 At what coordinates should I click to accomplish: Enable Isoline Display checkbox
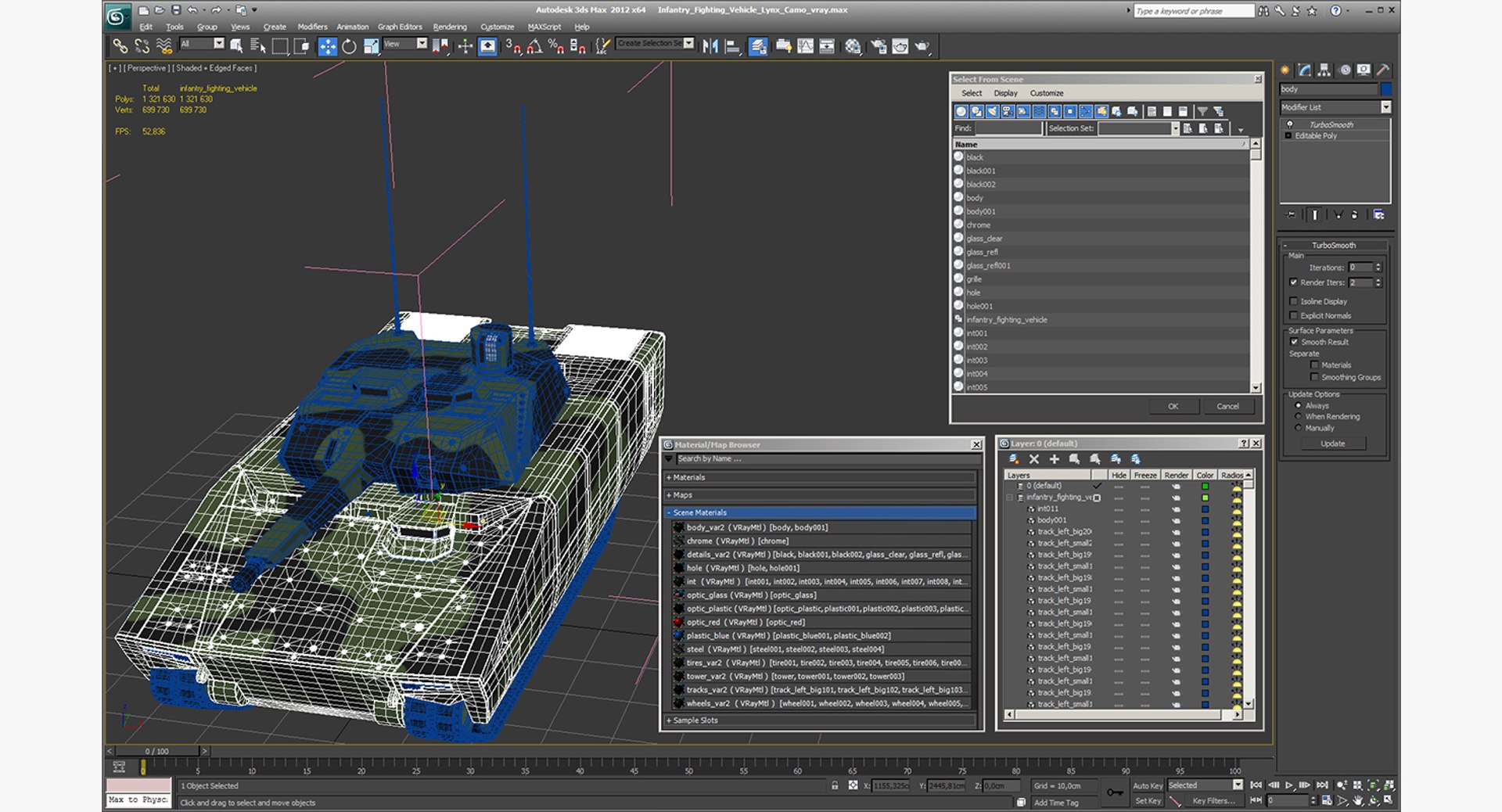click(1293, 301)
